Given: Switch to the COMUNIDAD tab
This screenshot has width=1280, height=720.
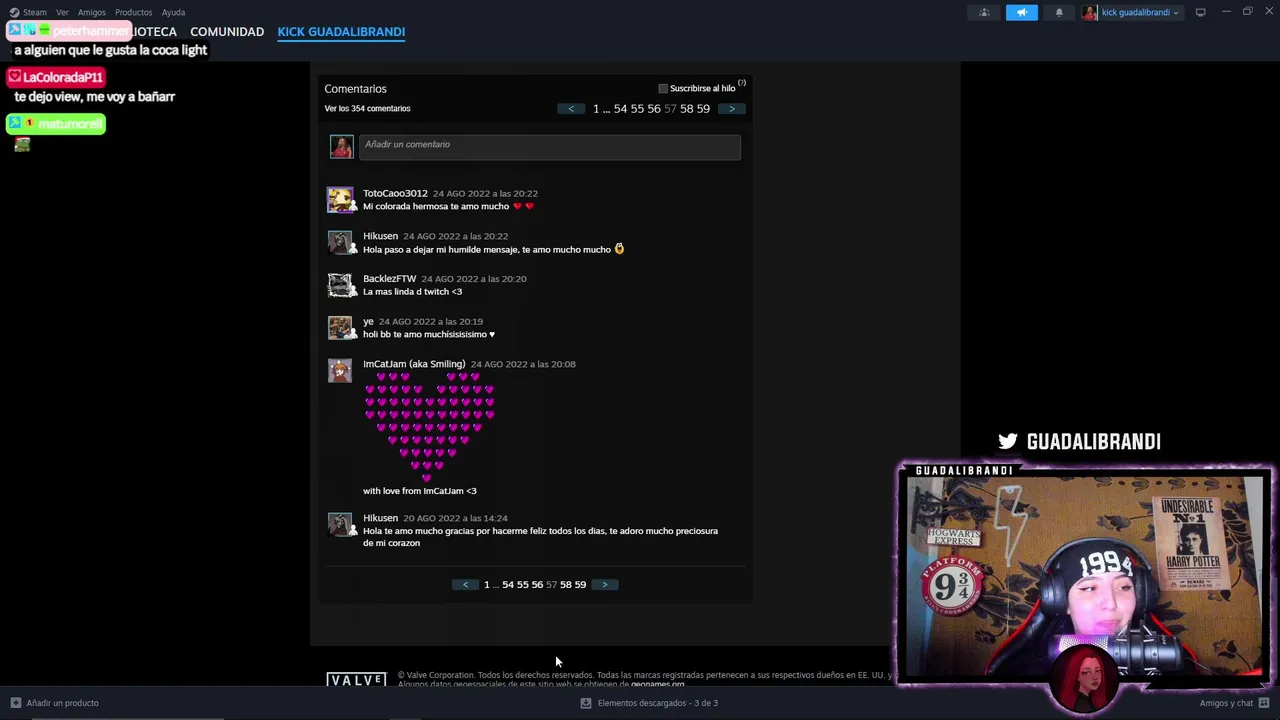Looking at the screenshot, I should [x=227, y=32].
